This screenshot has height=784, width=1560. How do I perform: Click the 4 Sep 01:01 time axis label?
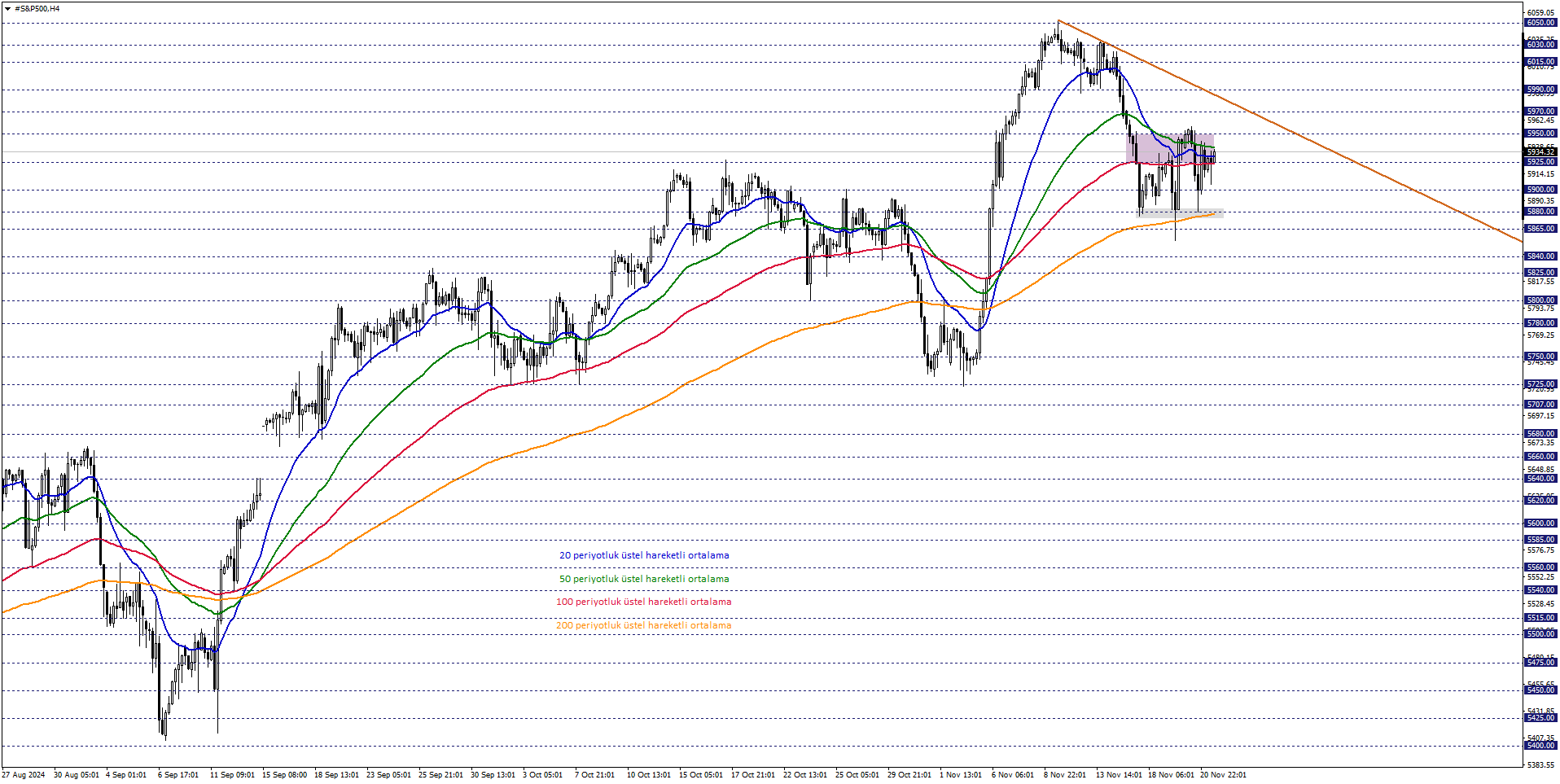126,775
